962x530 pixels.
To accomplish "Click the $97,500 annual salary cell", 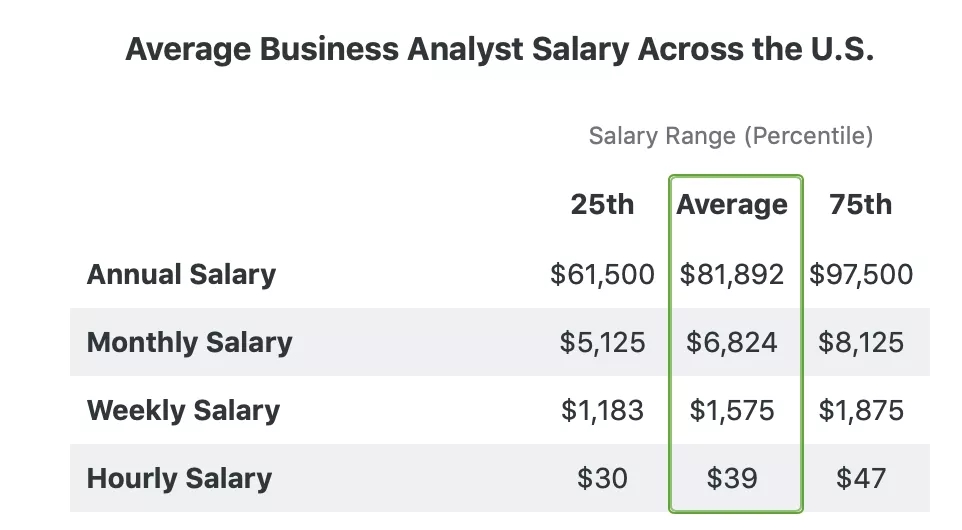I will pos(861,275).
